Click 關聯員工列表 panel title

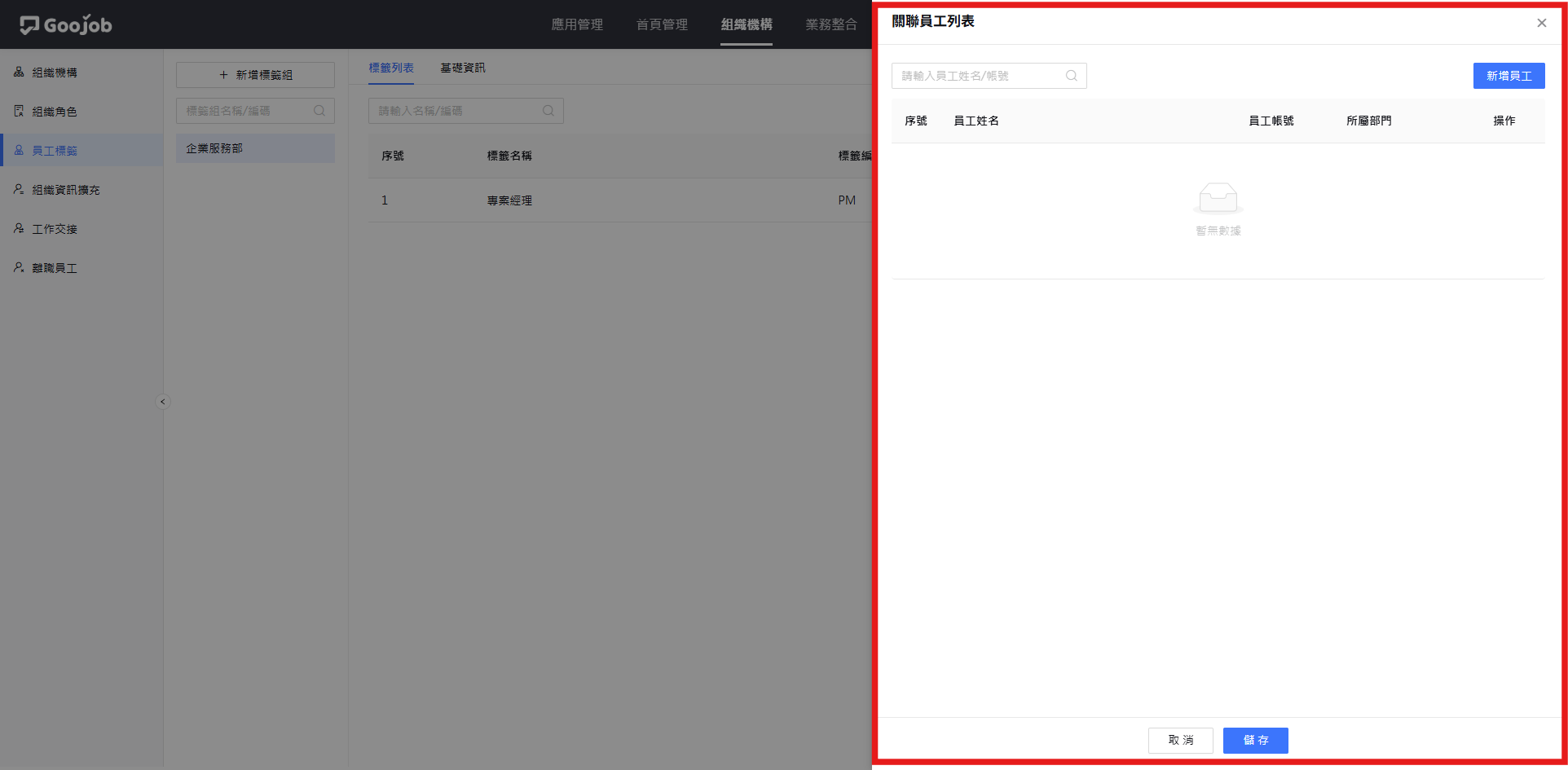933,21
